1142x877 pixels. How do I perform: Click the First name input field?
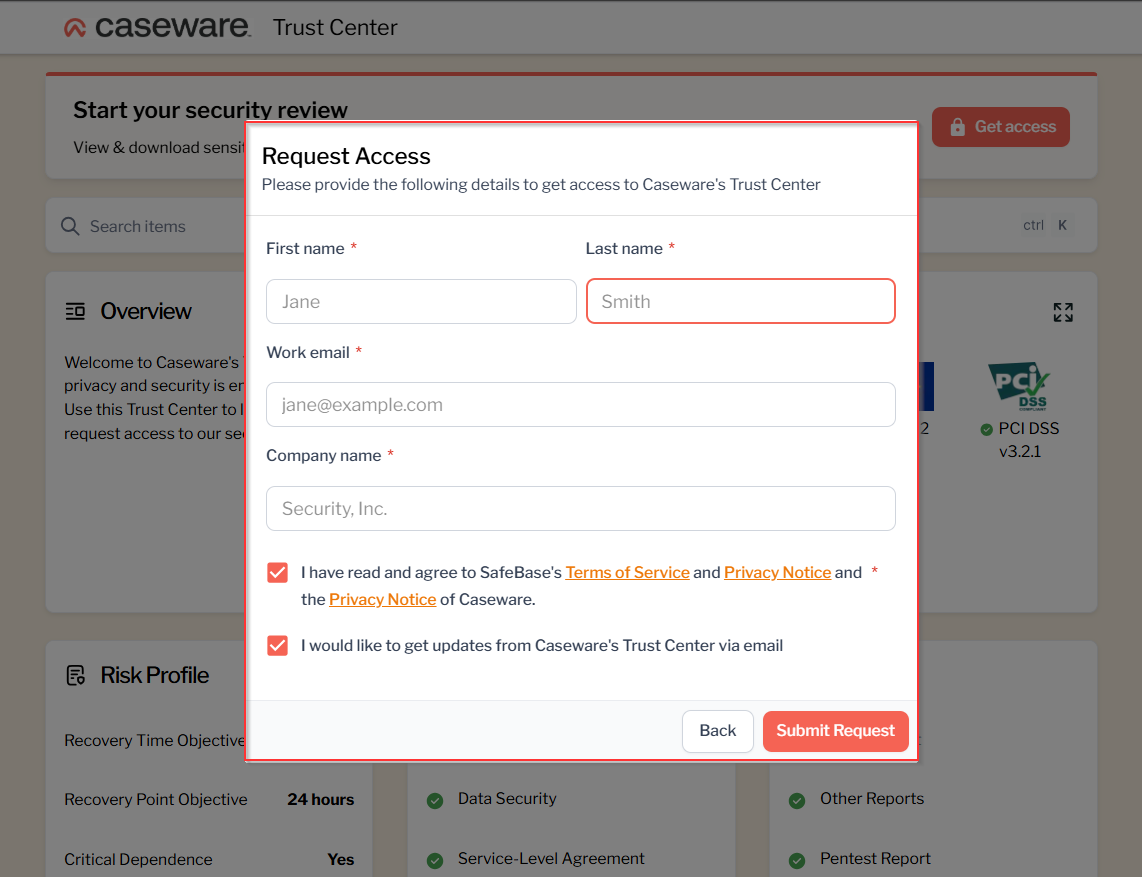(x=421, y=302)
